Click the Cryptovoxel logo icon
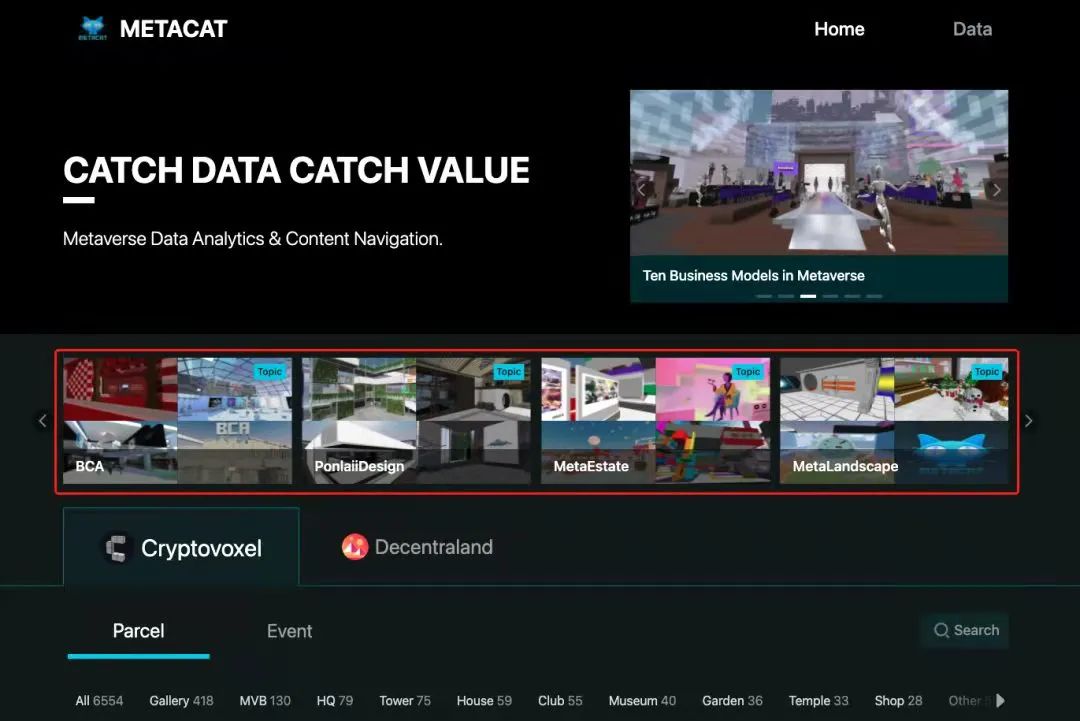 point(118,548)
